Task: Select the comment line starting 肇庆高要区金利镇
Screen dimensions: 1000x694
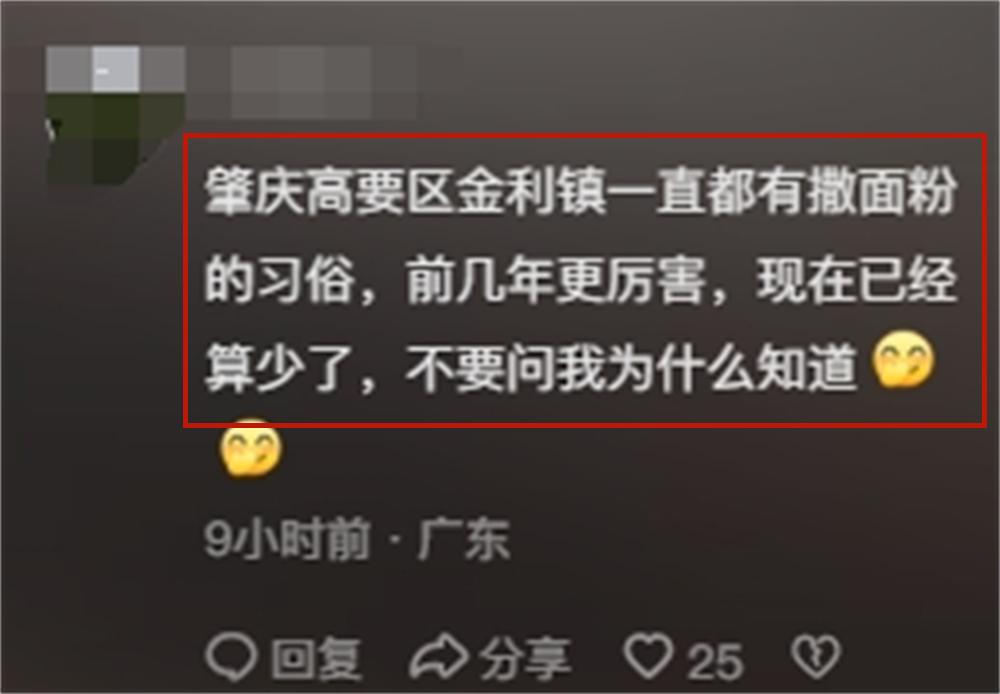Action: (580, 193)
